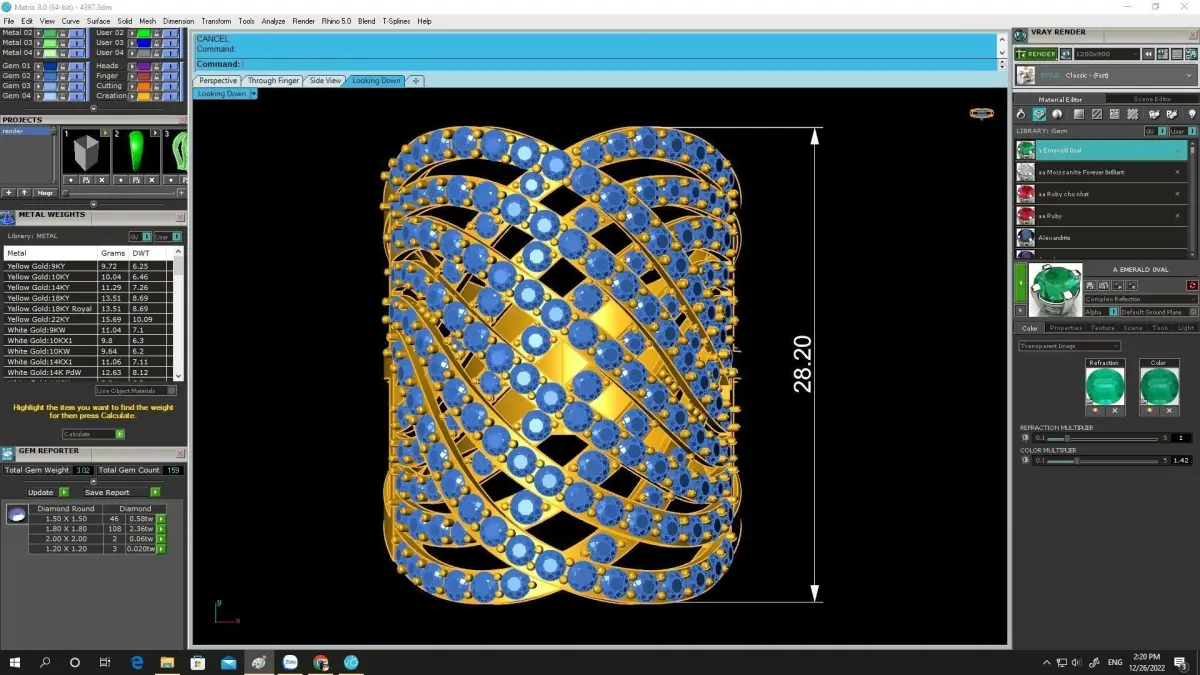Toggle Default Ground Plane option
The width and height of the screenshot is (1200, 675).
(1158, 312)
